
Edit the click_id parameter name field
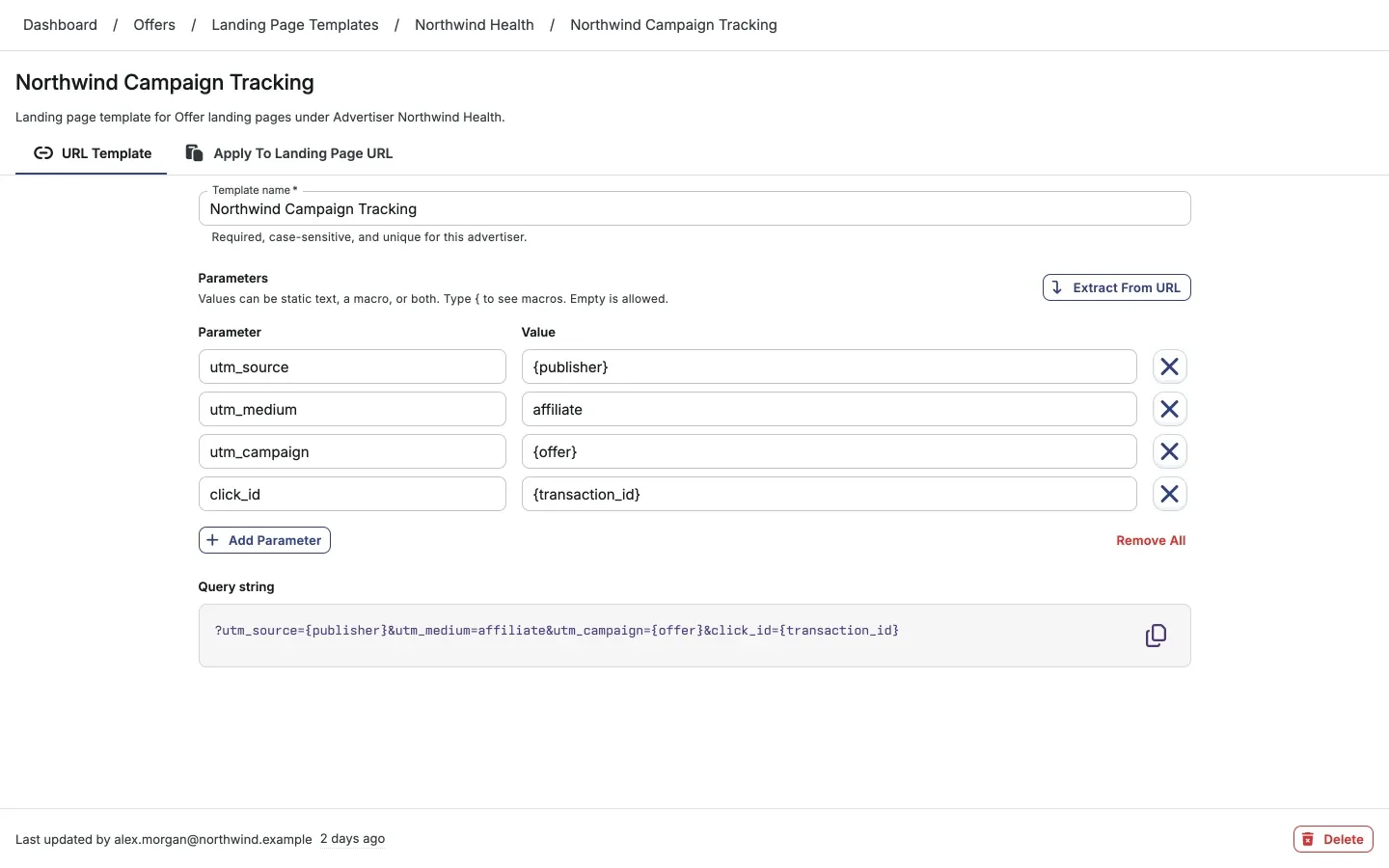(x=352, y=494)
